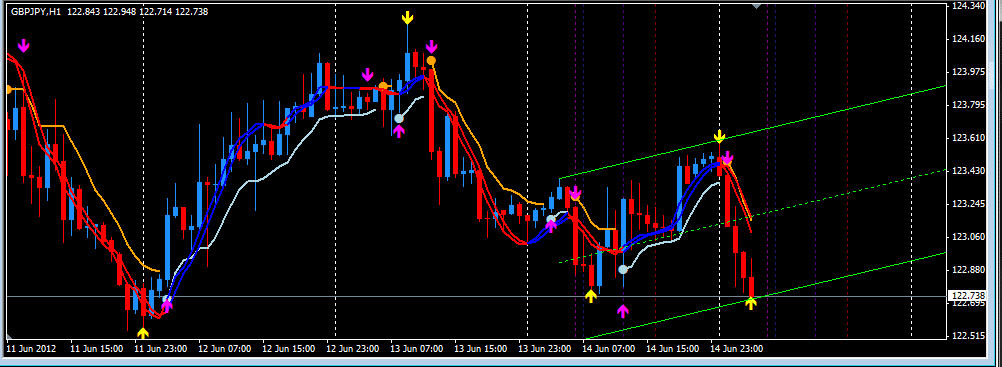Image resolution: width=1002 pixels, height=367 pixels.
Task: Click time label 11 Jun 15:00
Action: click(x=96, y=349)
